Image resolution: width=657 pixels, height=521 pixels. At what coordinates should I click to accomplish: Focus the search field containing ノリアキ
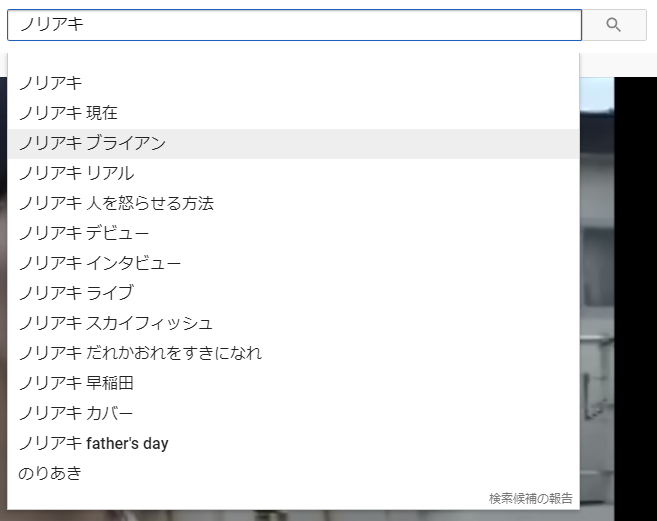[x=294, y=25]
